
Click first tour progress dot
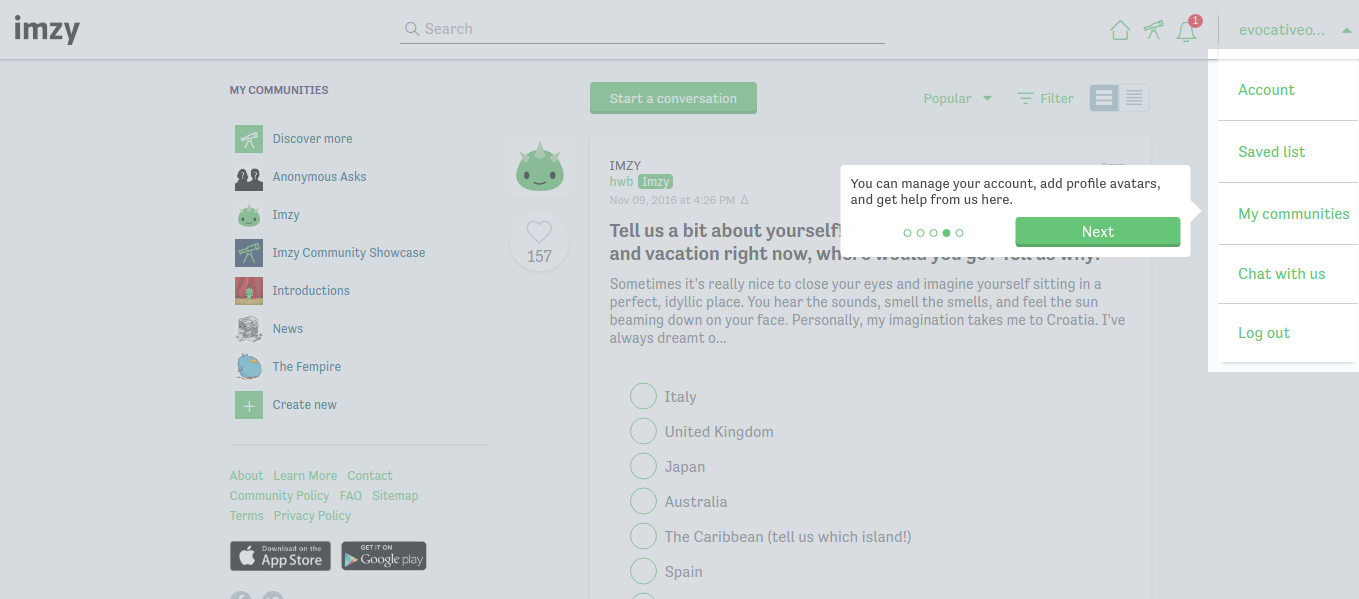point(907,232)
